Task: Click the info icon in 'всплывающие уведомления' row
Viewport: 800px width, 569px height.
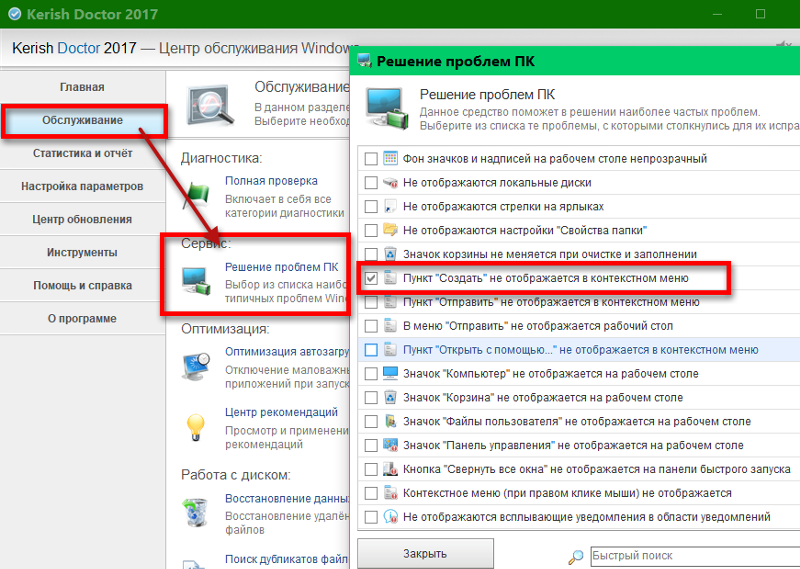Action: (x=390, y=516)
